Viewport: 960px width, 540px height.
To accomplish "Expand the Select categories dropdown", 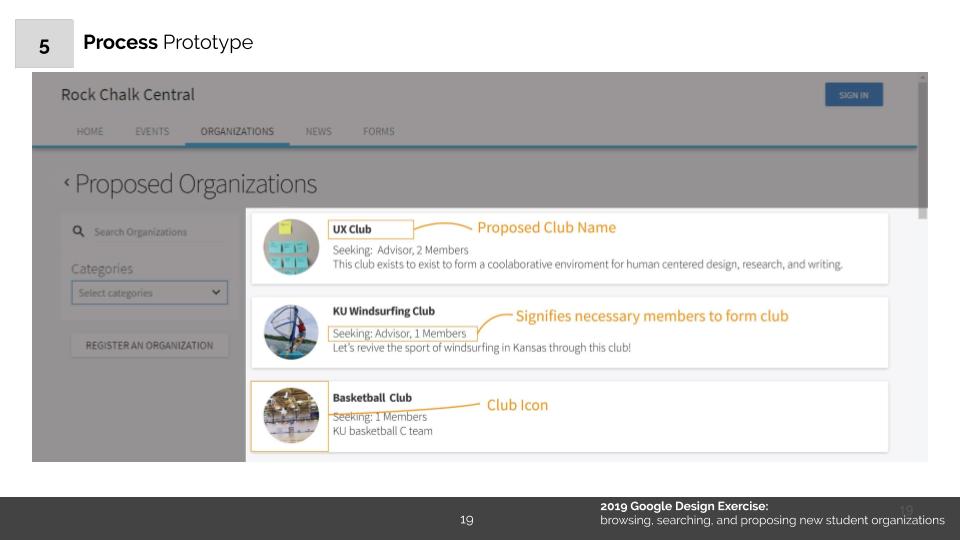I will coord(149,293).
